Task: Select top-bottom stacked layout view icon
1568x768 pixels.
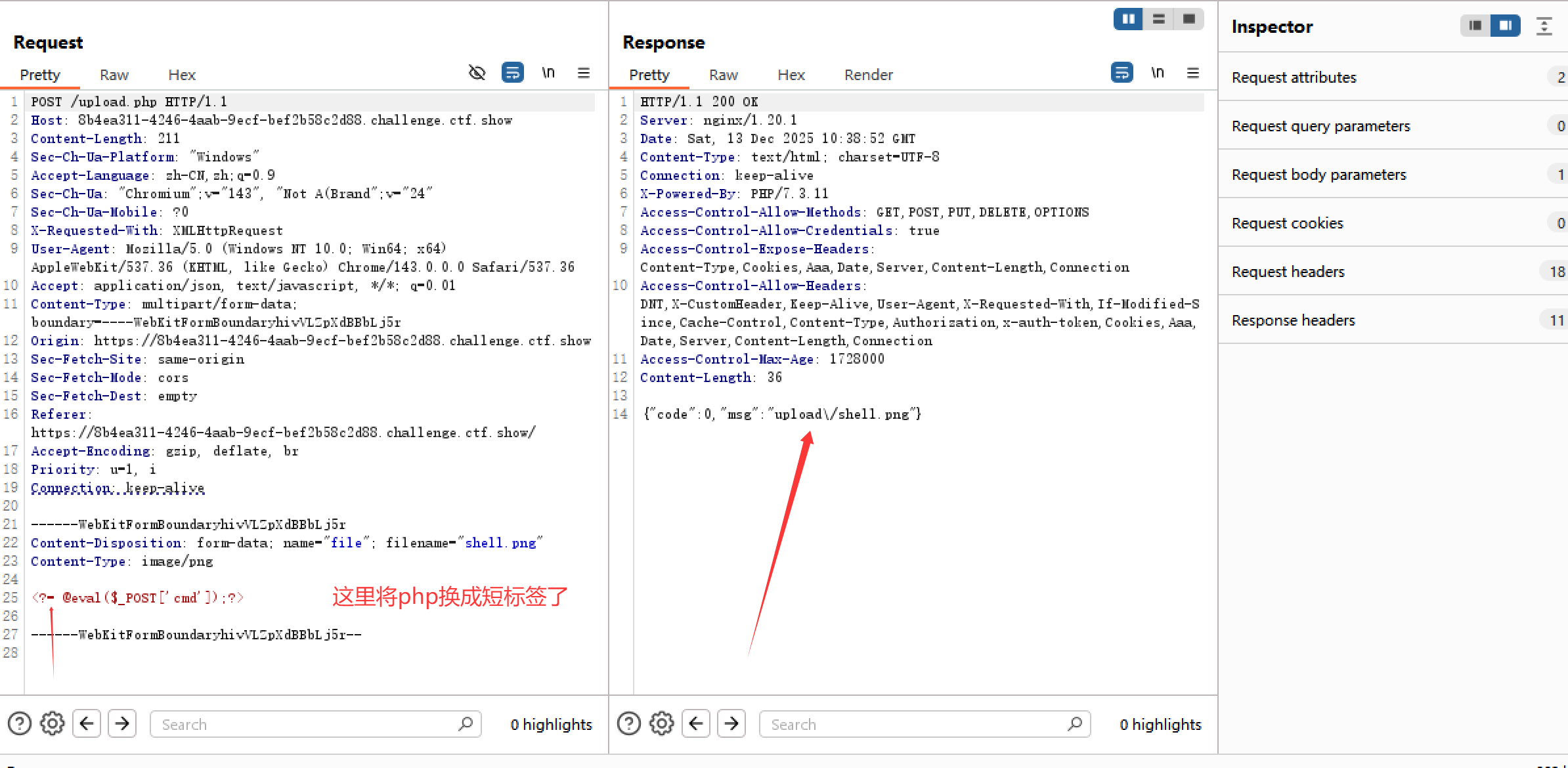Action: point(1159,19)
